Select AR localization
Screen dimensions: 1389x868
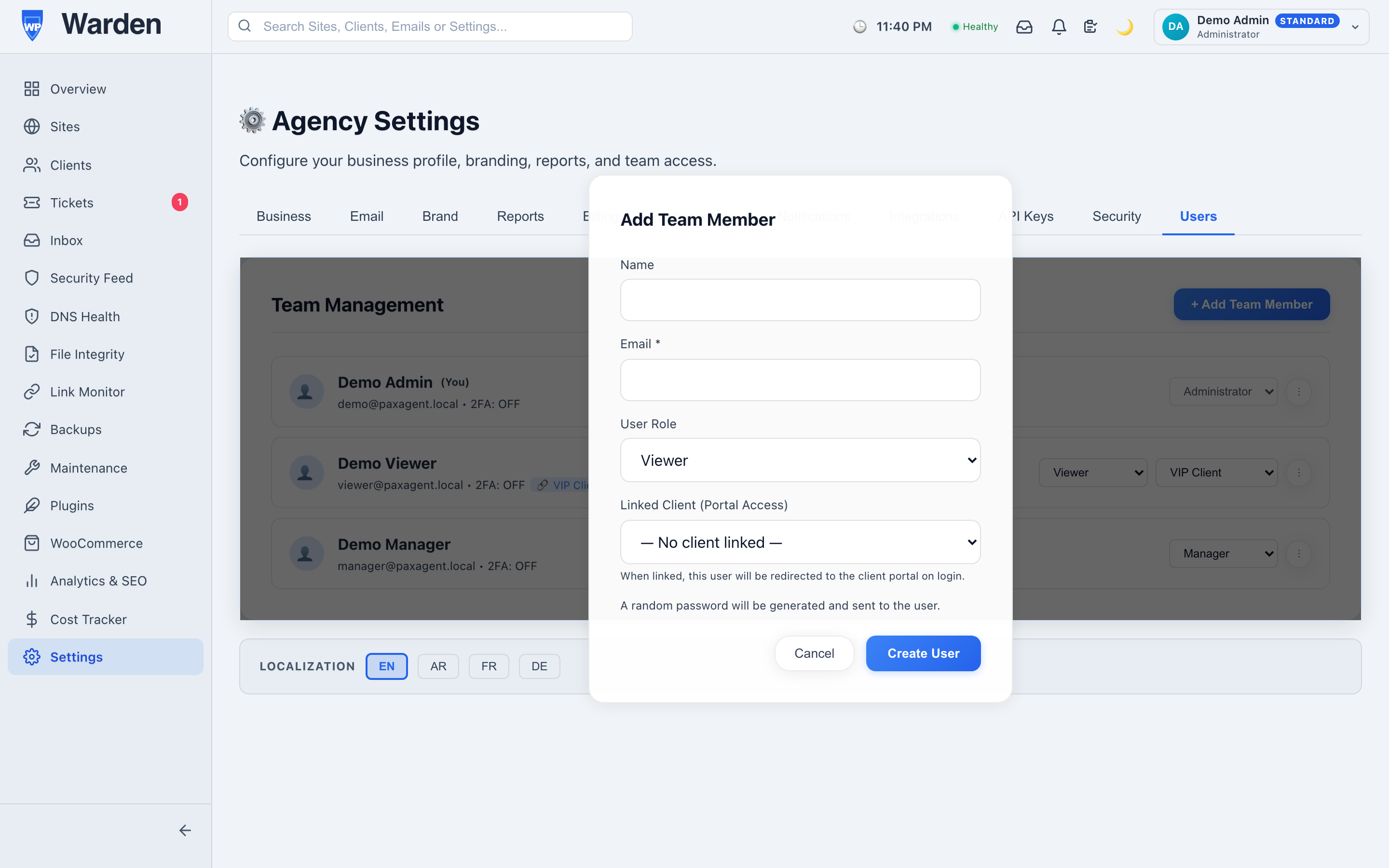point(438,666)
